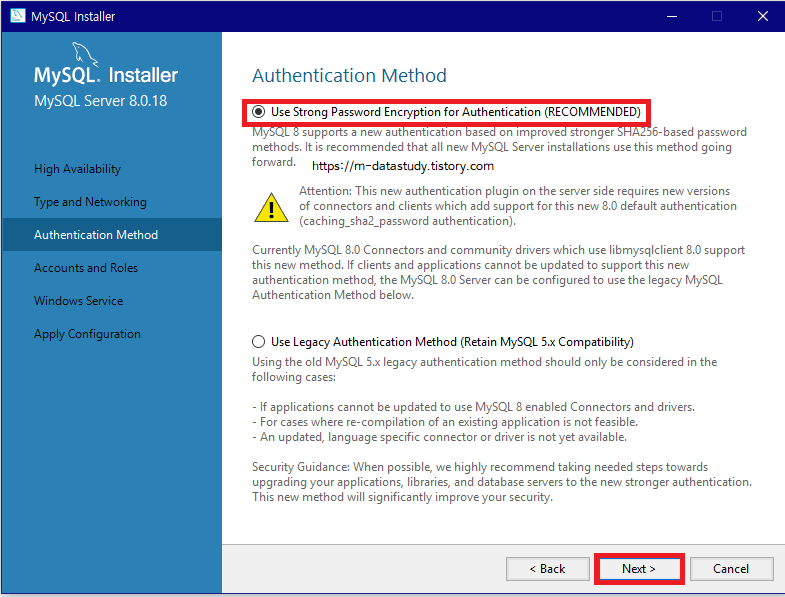785x597 pixels.
Task: Click the MySQL Installer title bar icon
Action: point(18,16)
